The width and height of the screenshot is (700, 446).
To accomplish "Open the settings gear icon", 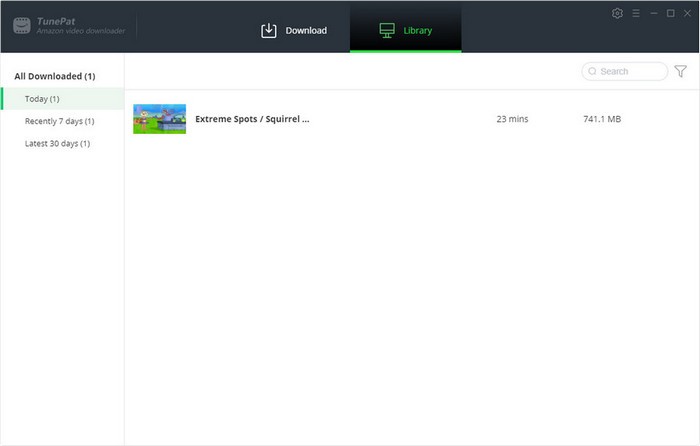I will (617, 13).
